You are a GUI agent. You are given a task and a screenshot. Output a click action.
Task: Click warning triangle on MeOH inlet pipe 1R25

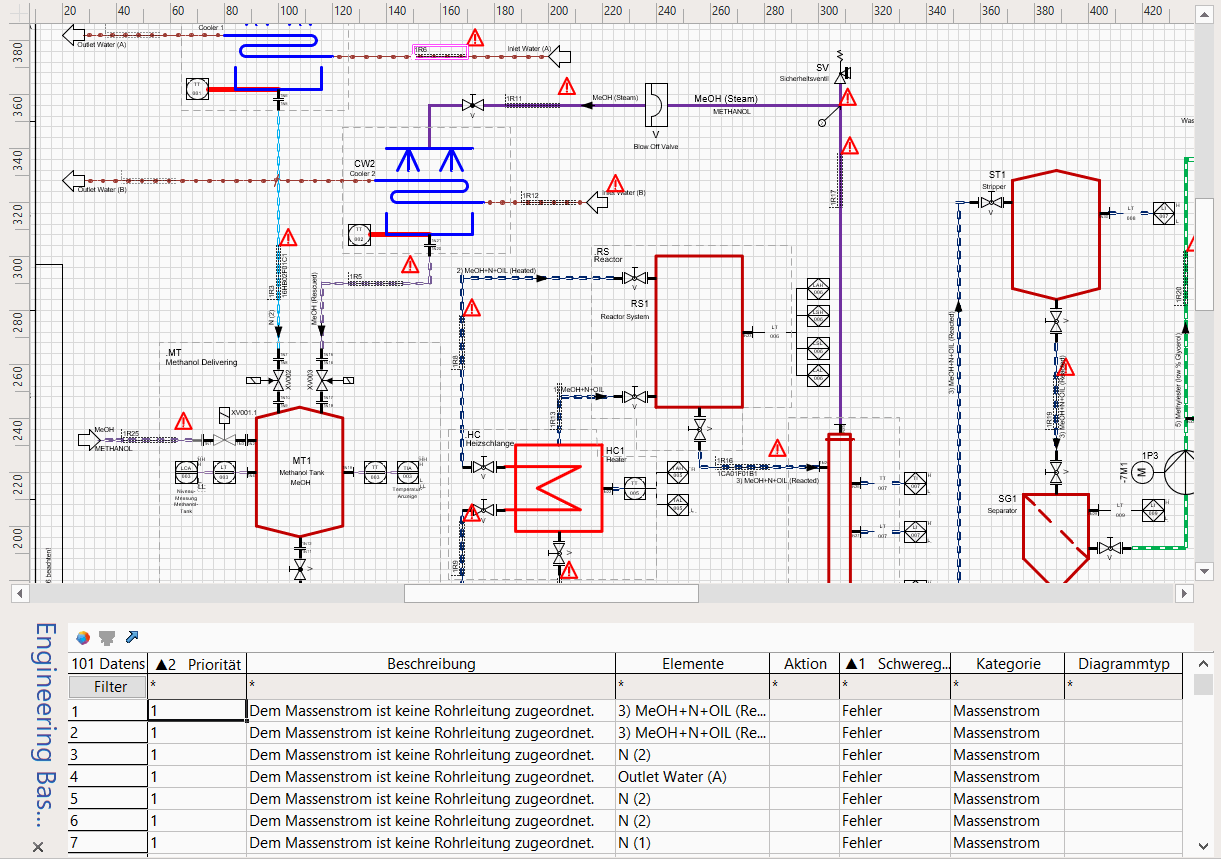[183, 421]
